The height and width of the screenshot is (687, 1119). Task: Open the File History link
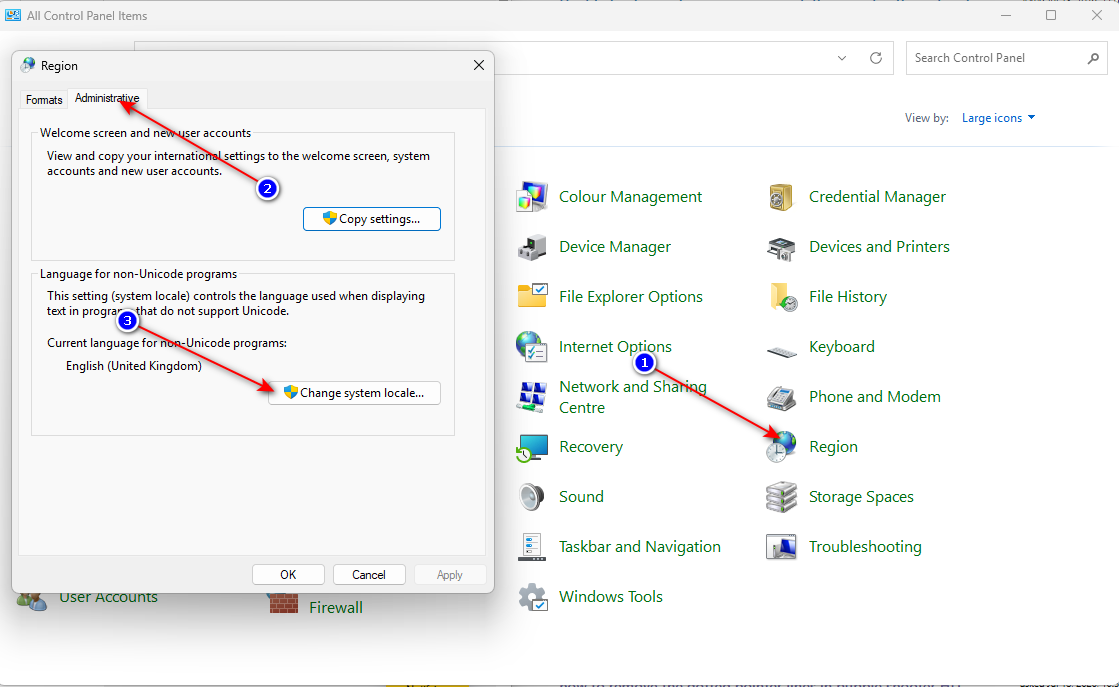848,297
